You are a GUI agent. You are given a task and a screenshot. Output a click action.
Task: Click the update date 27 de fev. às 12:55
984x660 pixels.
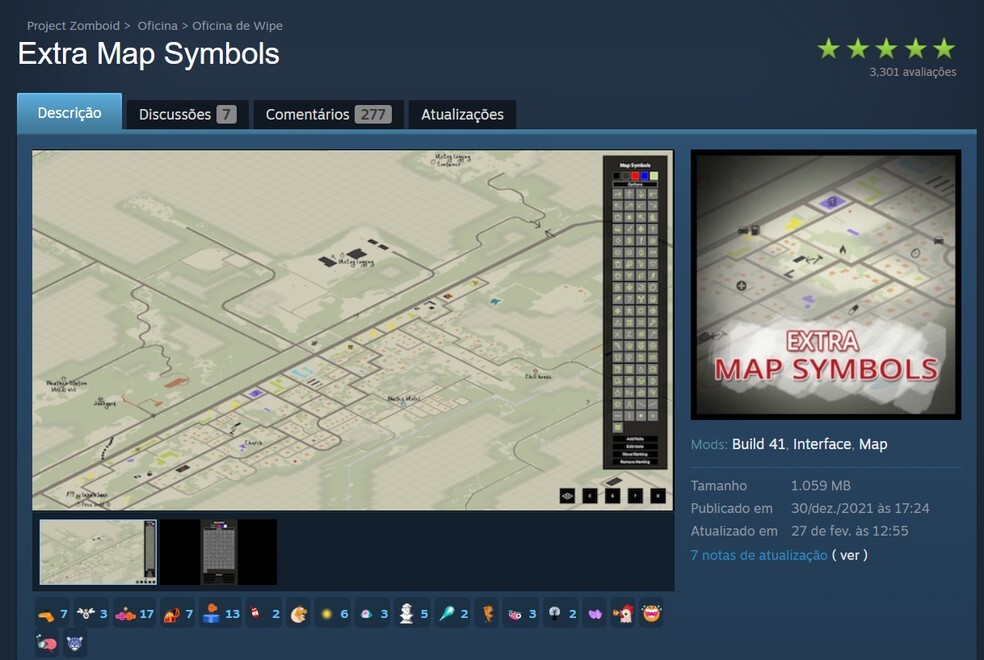(849, 531)
